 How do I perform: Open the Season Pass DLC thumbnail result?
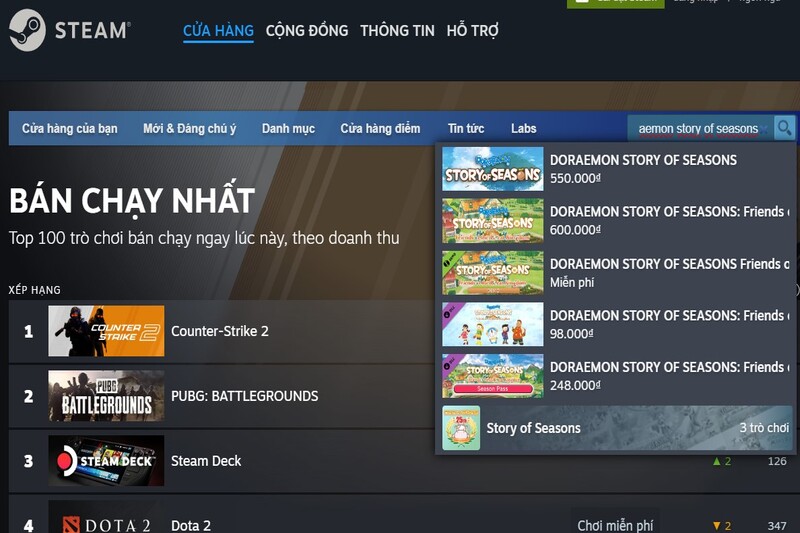click(493, 376)
